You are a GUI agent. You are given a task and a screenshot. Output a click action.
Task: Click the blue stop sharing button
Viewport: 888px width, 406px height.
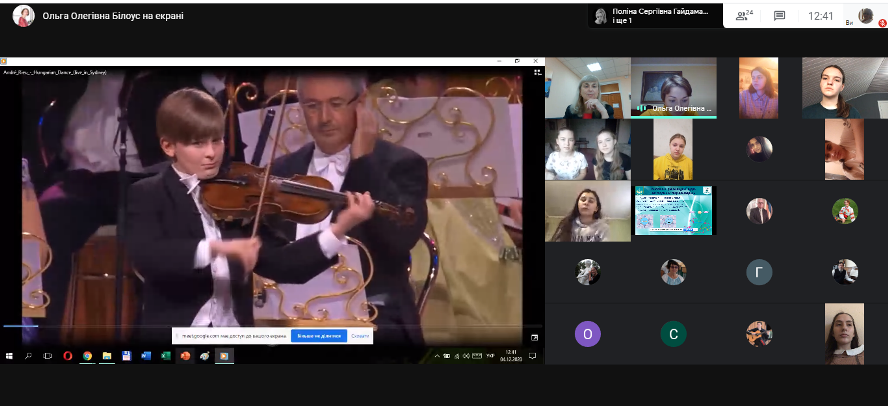coord(320,336)
